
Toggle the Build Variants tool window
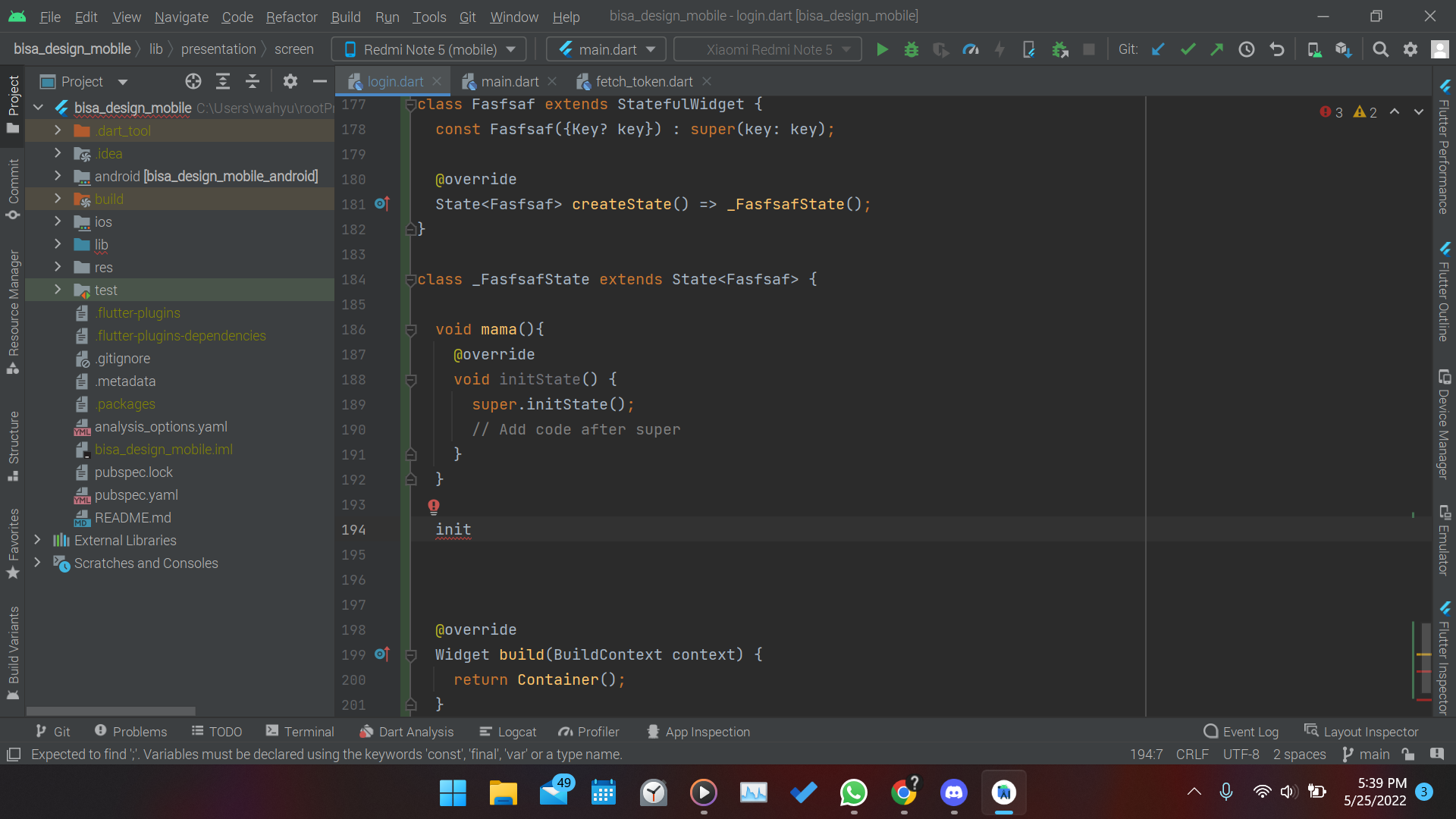pos(13,653)
